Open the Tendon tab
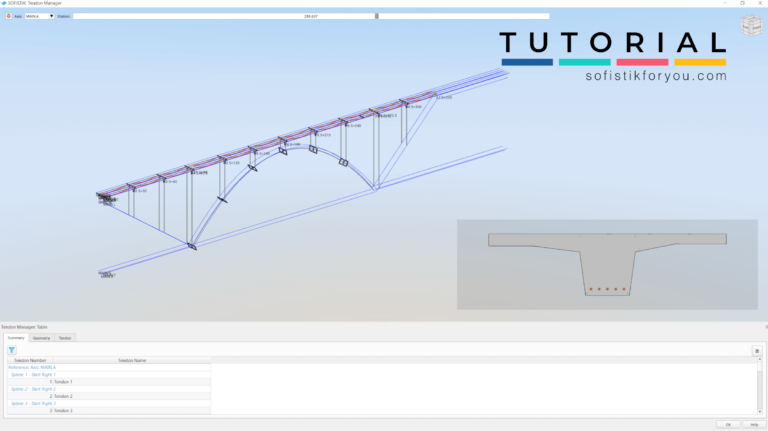Viewport: 768px width, 431px height. pos(65,338)
